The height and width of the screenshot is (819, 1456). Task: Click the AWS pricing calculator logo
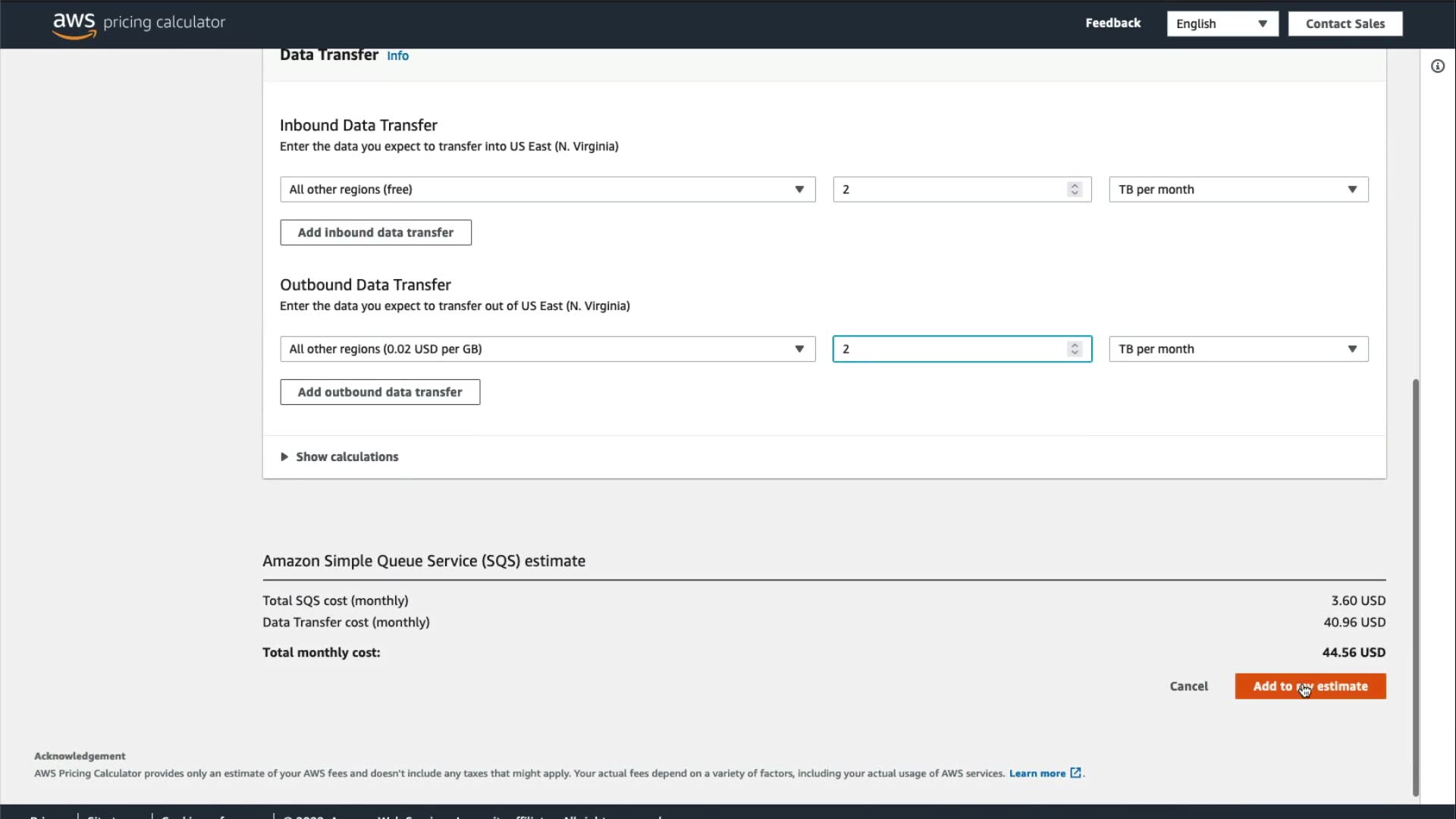pos(139,24)
